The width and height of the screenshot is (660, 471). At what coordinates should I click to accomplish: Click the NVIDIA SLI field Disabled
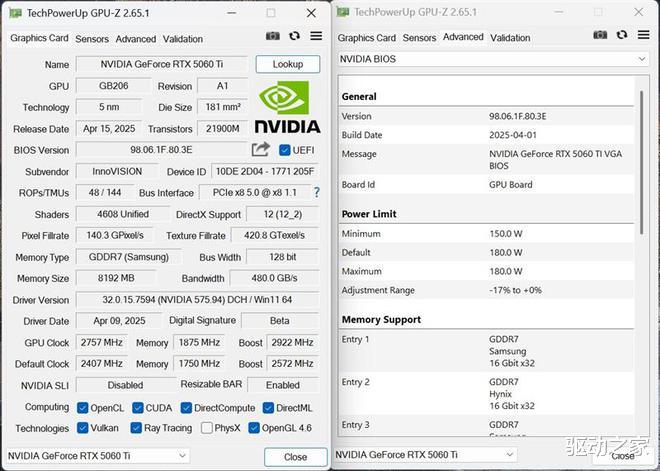coord(125,385)
